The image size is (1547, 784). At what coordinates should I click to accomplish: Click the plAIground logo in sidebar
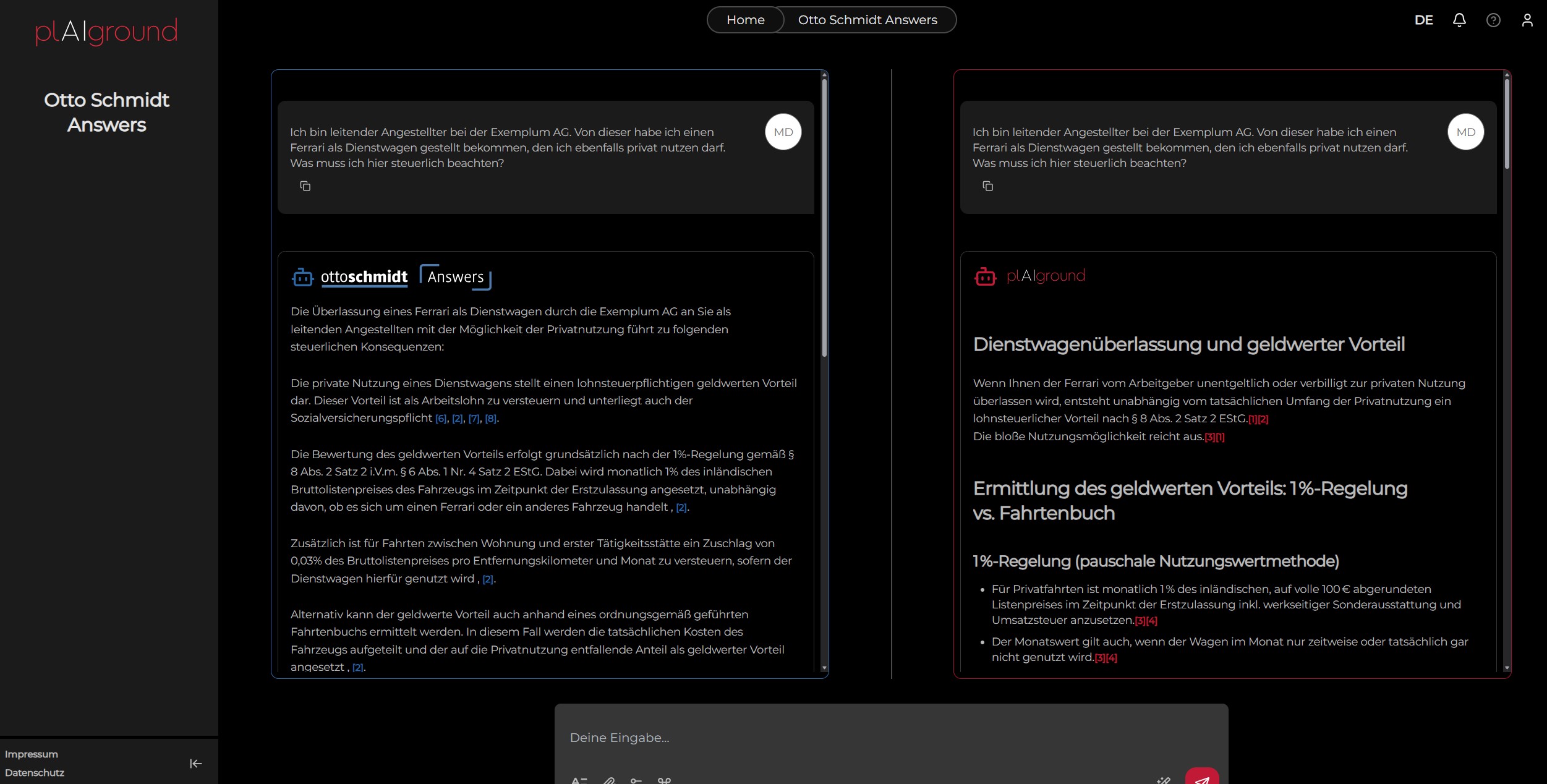(x=106, y=31)
